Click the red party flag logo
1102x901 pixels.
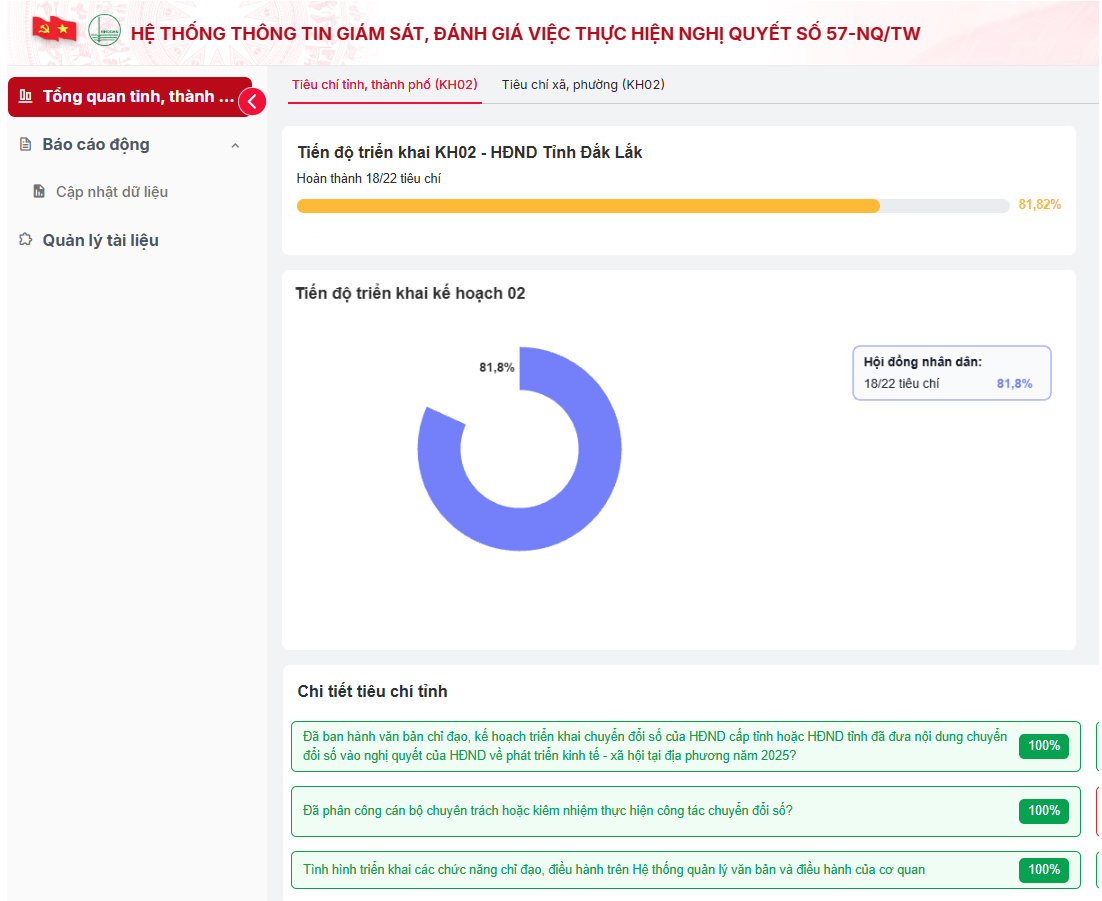pyautogui.click(x=54, y=30)
